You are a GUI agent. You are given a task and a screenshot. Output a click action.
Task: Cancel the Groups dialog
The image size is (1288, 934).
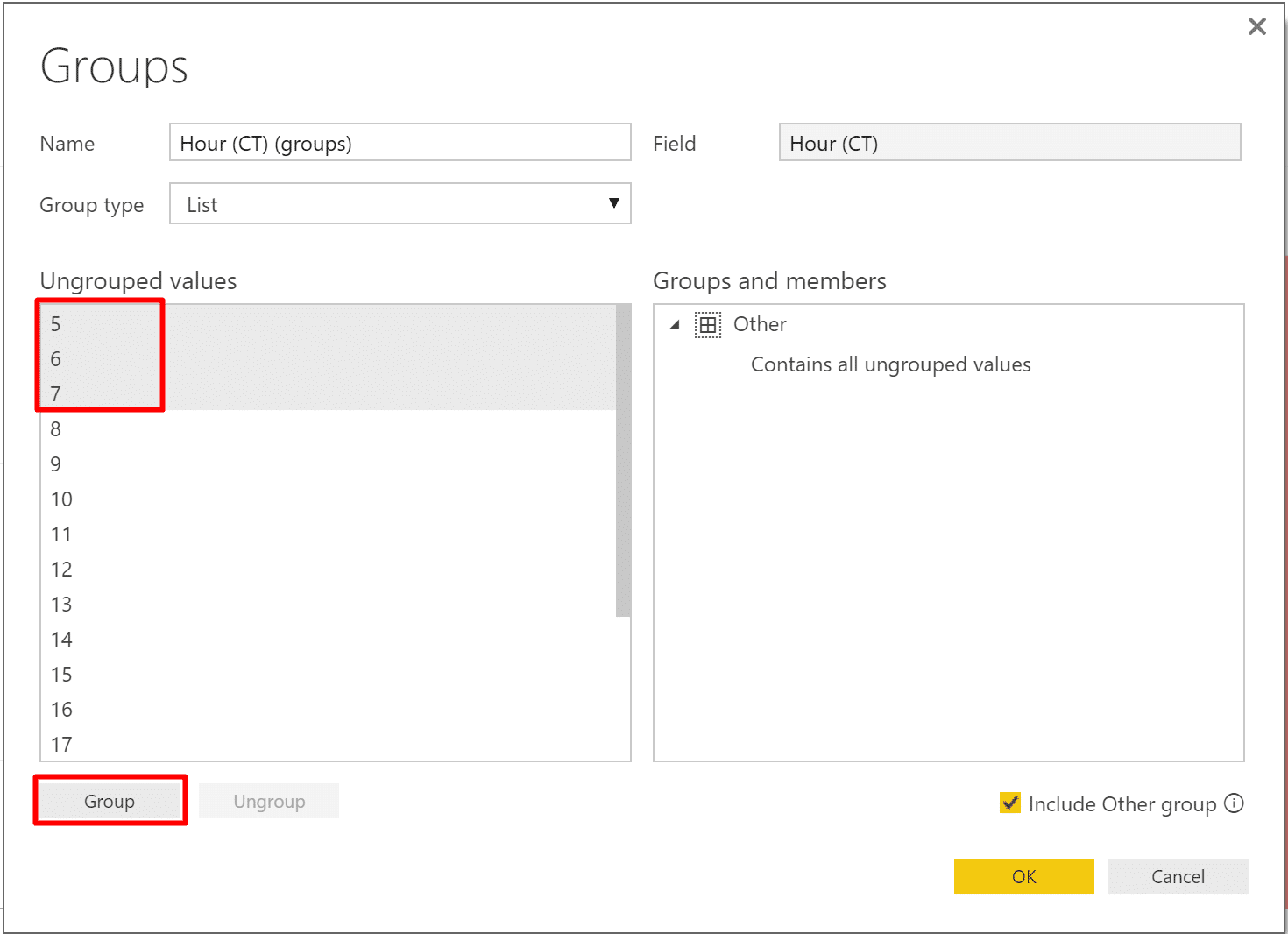coord(1178,876)
